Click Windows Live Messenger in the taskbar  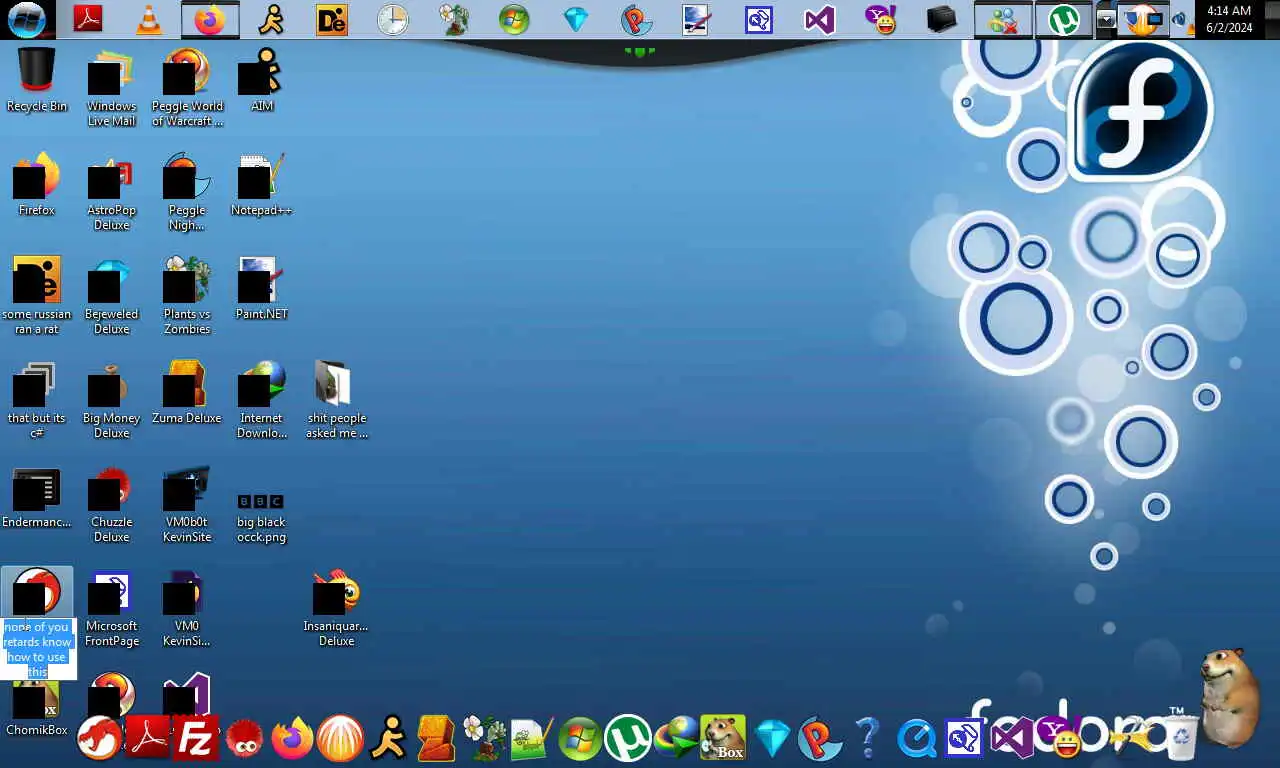[1003, 19]
